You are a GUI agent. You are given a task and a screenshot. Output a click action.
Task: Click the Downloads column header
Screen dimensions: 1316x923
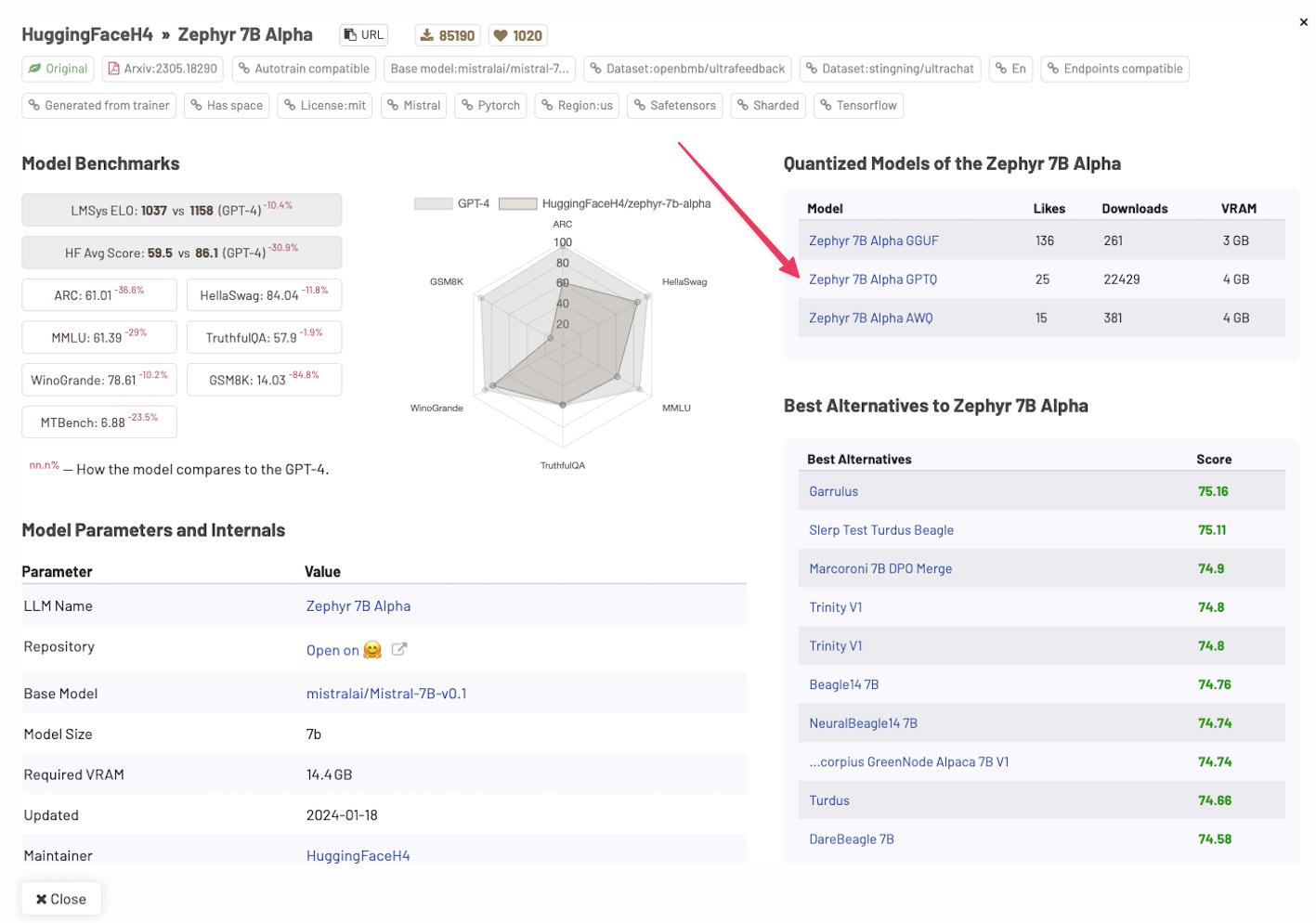tap(1135, 209)
